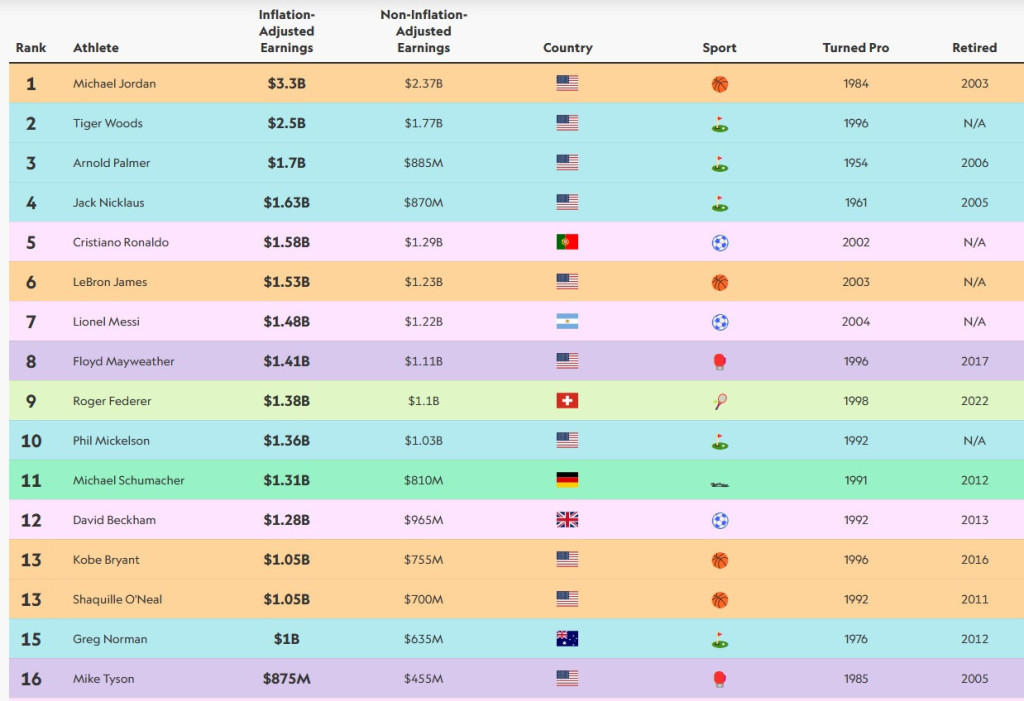Click the Portugal flag beside Cristiano Ronaldo
The width and height of the screenshot is (1024, 701).
coord(567,242)
